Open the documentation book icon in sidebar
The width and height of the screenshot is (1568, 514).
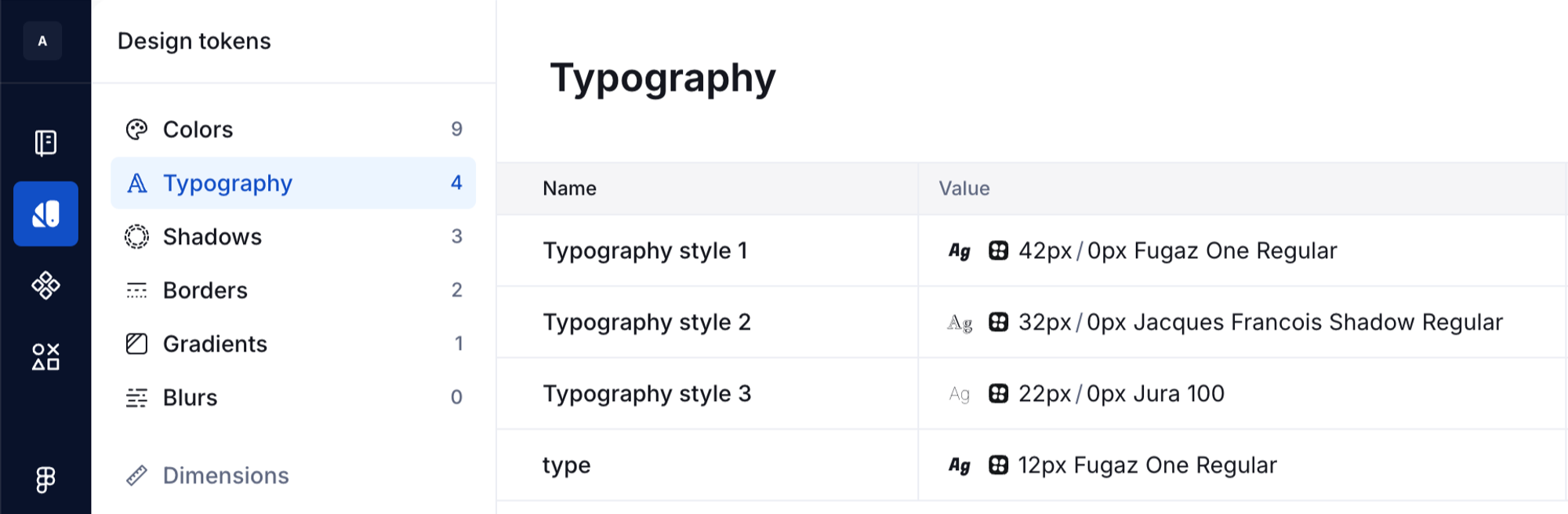[x=45, y=143]
